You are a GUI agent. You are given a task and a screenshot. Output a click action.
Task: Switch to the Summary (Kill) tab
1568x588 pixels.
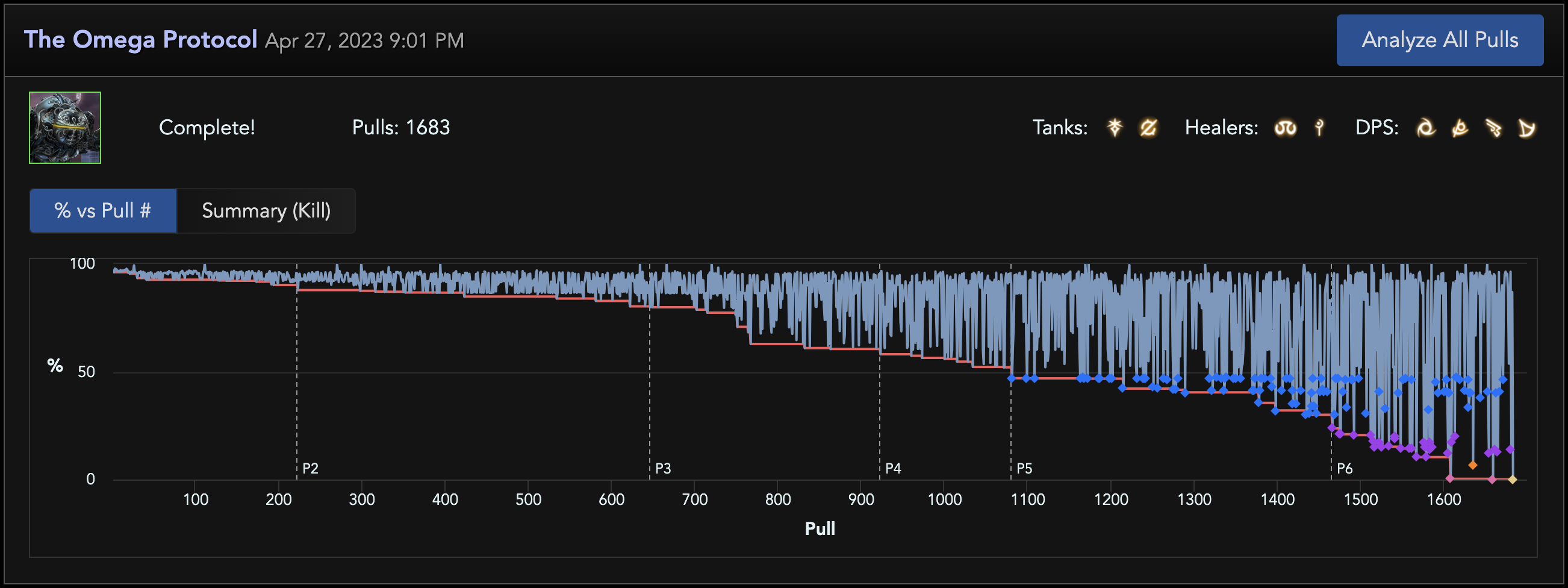tap(266, 211)
